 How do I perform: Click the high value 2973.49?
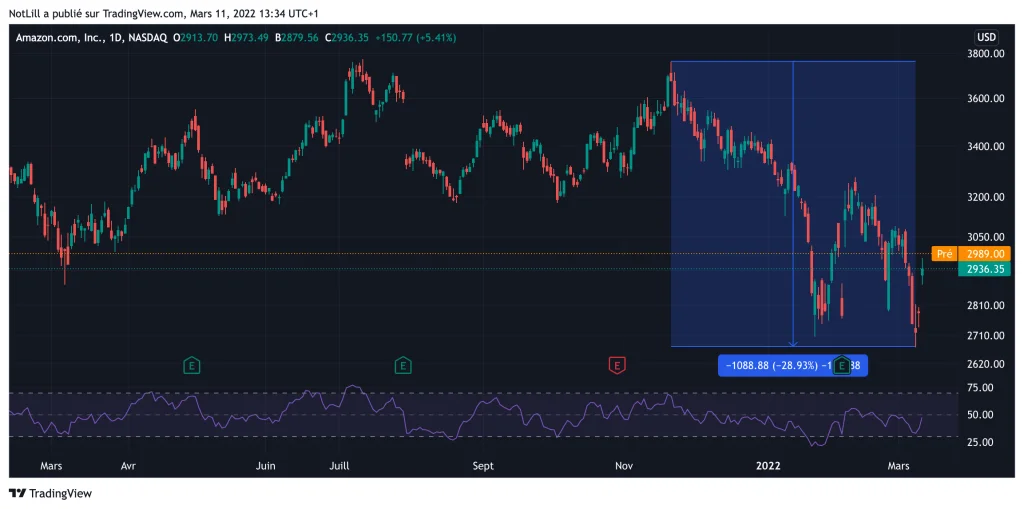[x=251, y=38]
